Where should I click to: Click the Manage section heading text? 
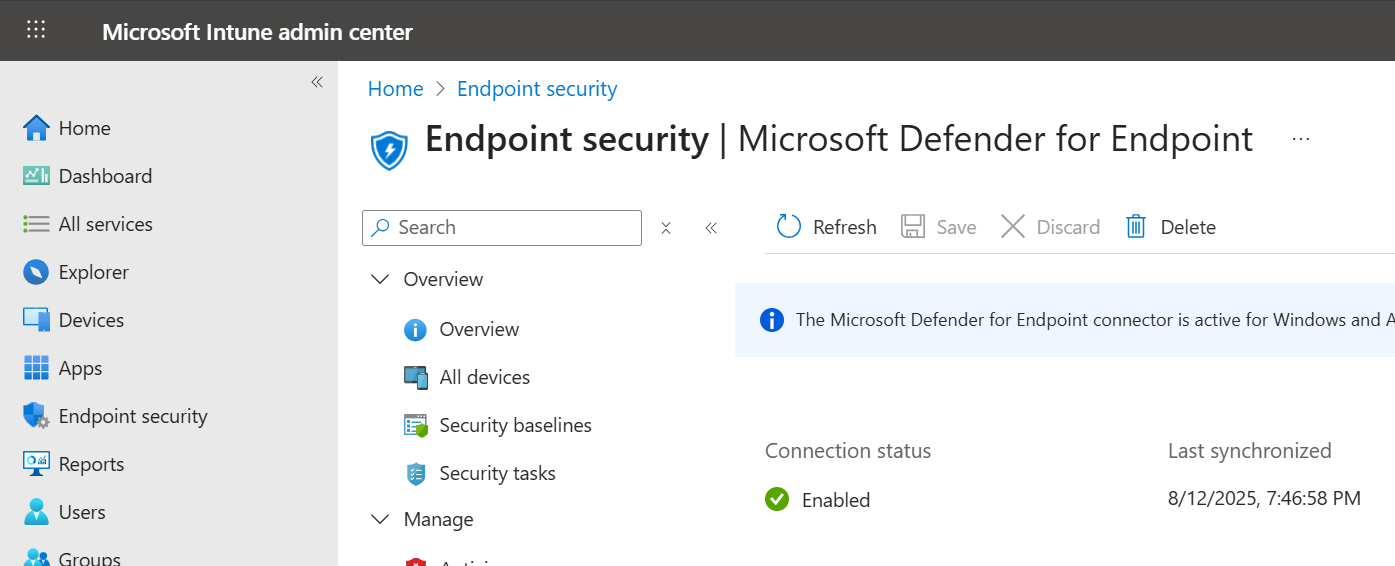[x=438, y=519]
